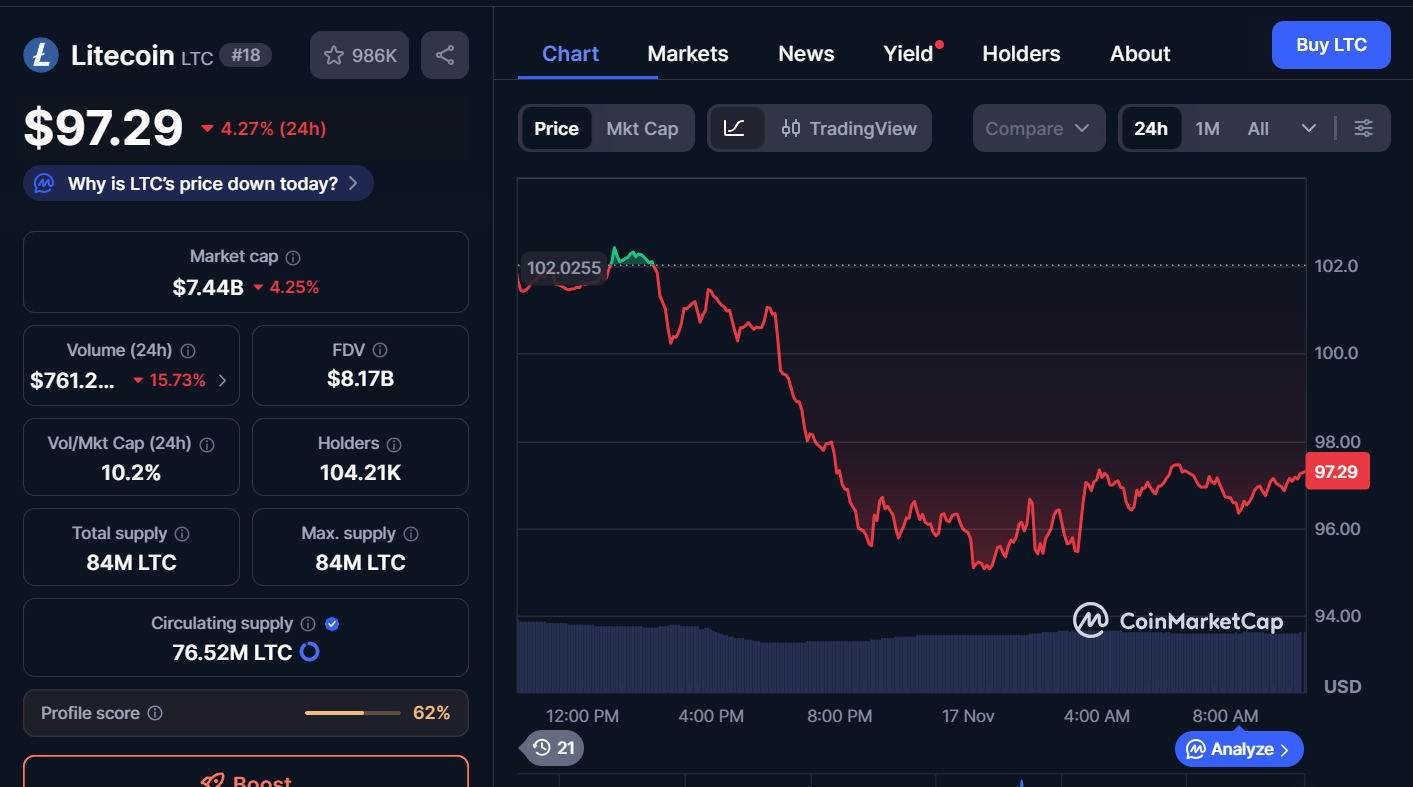Select the line chart icon
The width and height of the screenshot is (1413, 787).
pyautogui.click(x=737, y=128)
